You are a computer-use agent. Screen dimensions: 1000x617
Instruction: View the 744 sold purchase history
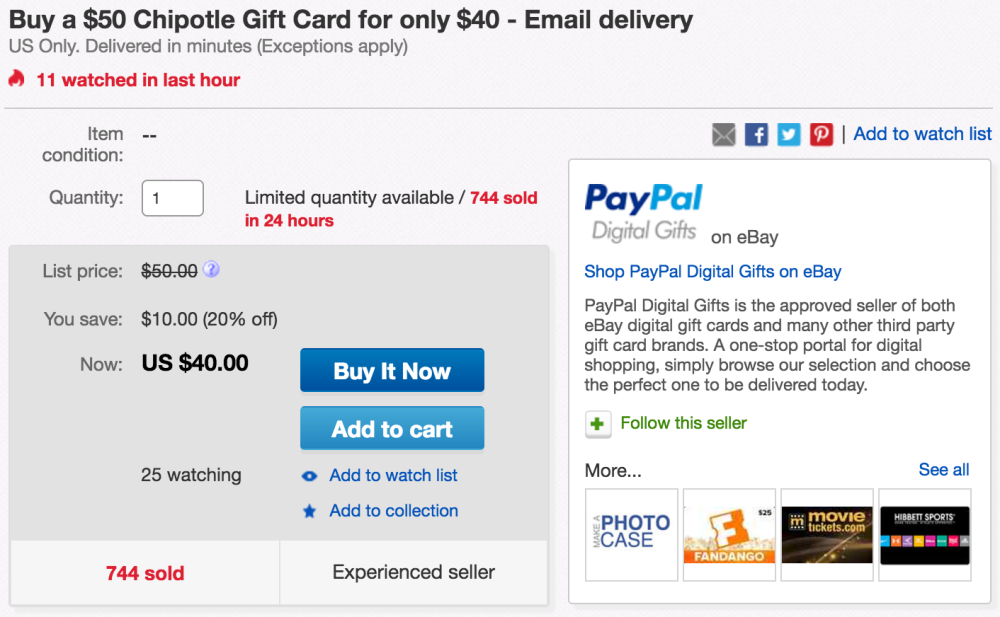(144, 573)
